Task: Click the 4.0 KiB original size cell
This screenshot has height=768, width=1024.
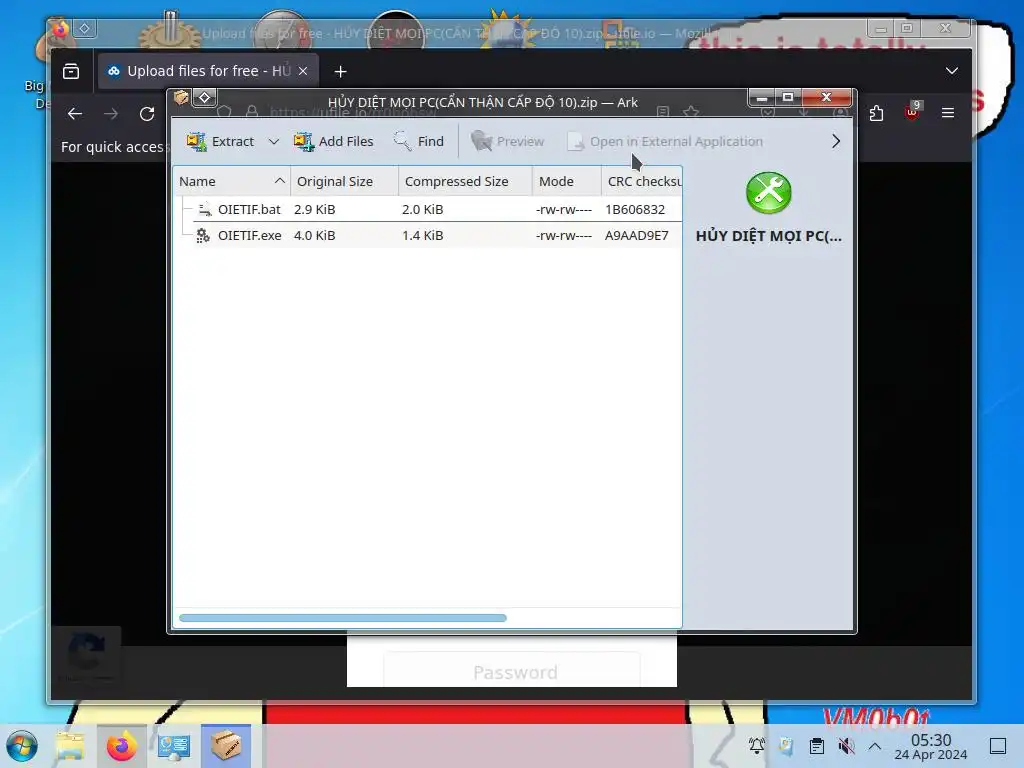Action: [314, 235]
